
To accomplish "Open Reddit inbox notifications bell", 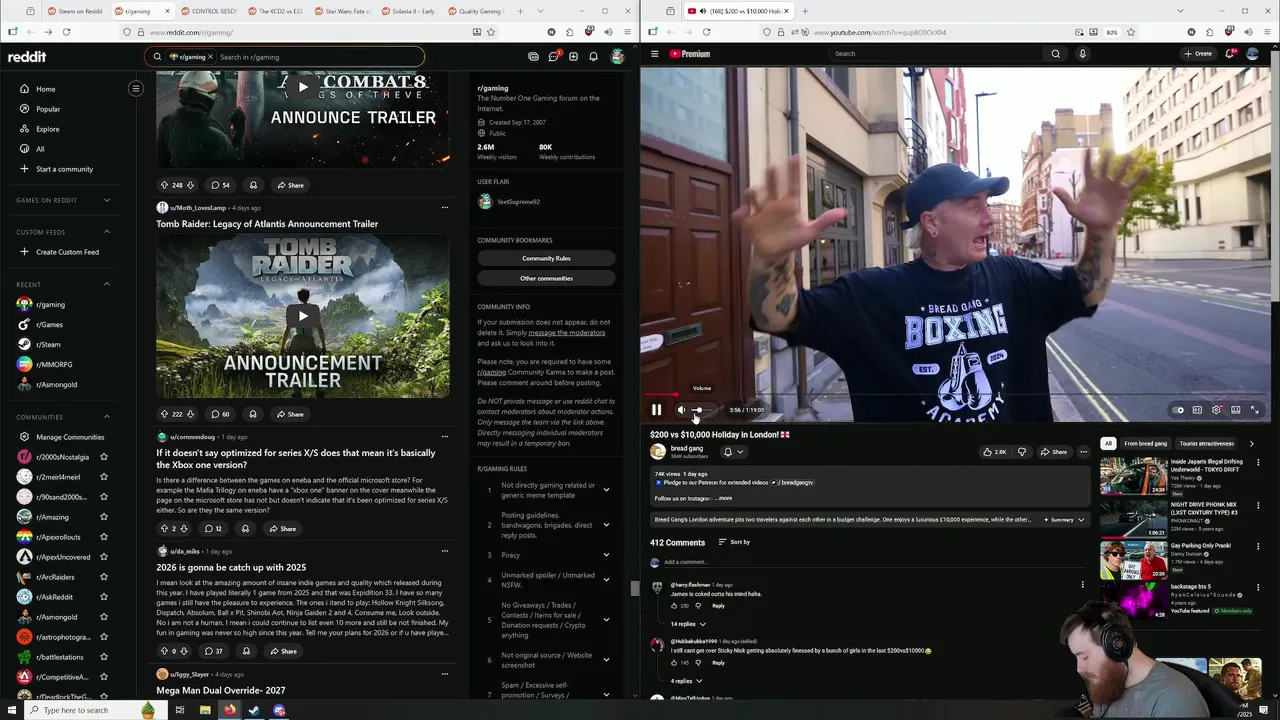I will (593, 56).
